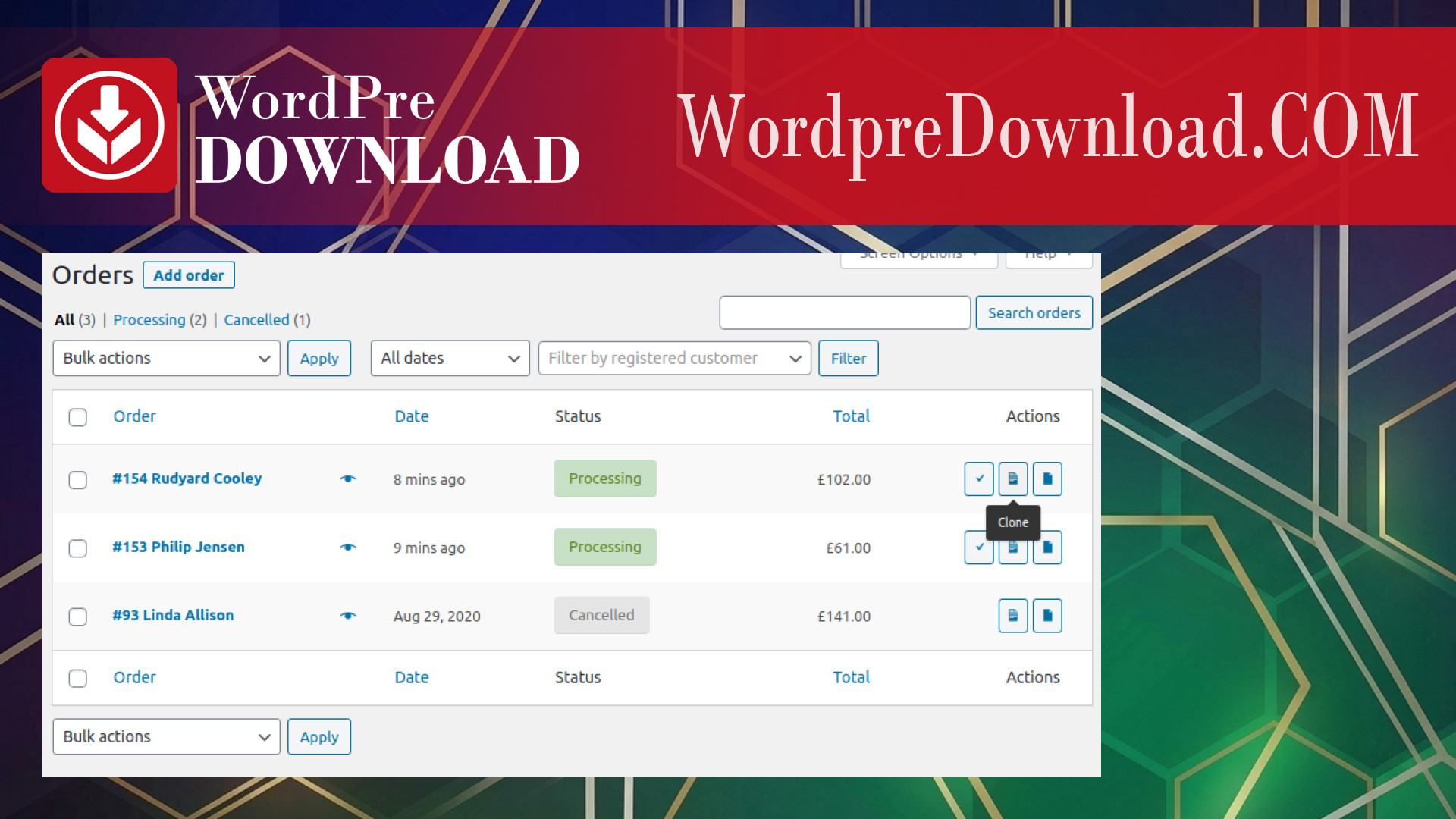Select the checkbox for order #153

tap(77, 548)
